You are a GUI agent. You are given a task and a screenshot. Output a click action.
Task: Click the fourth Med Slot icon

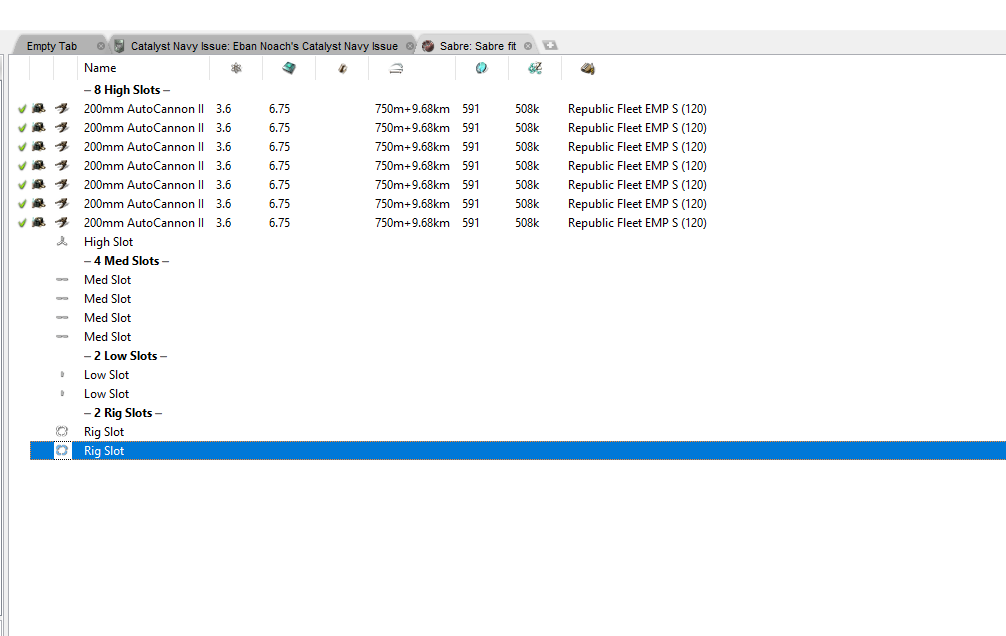(62, 336)
